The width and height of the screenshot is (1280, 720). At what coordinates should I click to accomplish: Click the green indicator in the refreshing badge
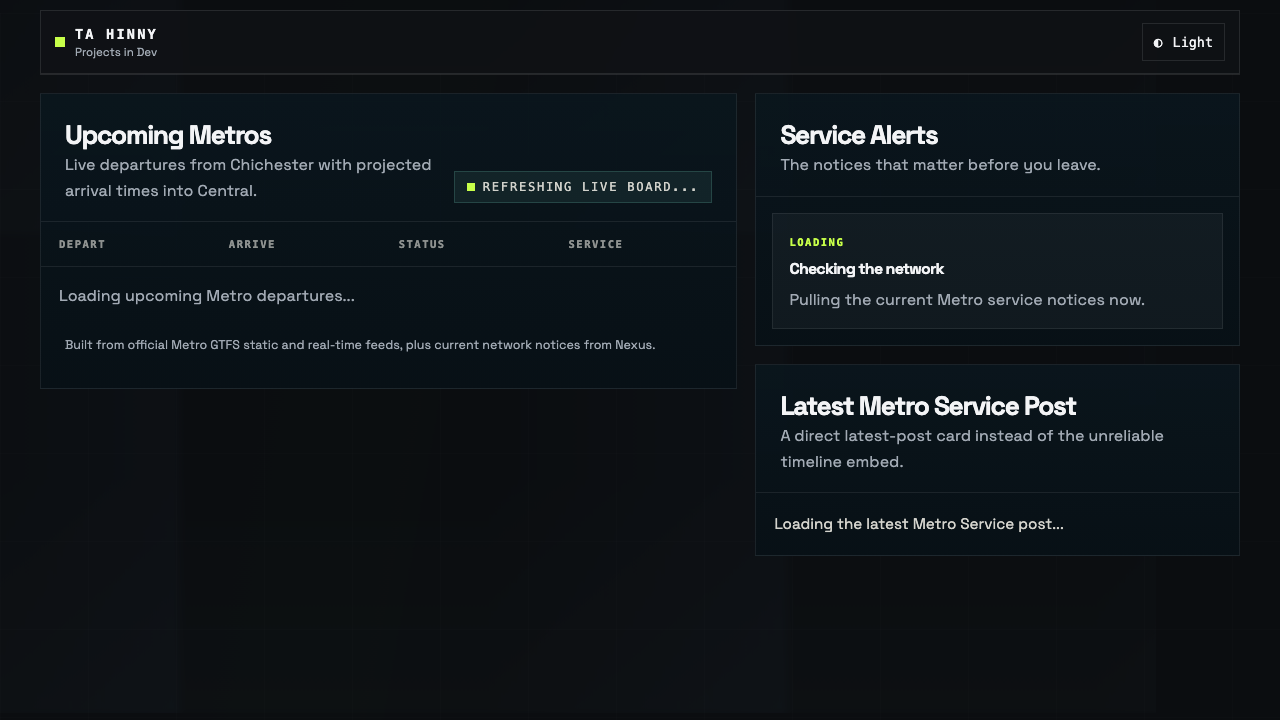(x=471, y=187)
